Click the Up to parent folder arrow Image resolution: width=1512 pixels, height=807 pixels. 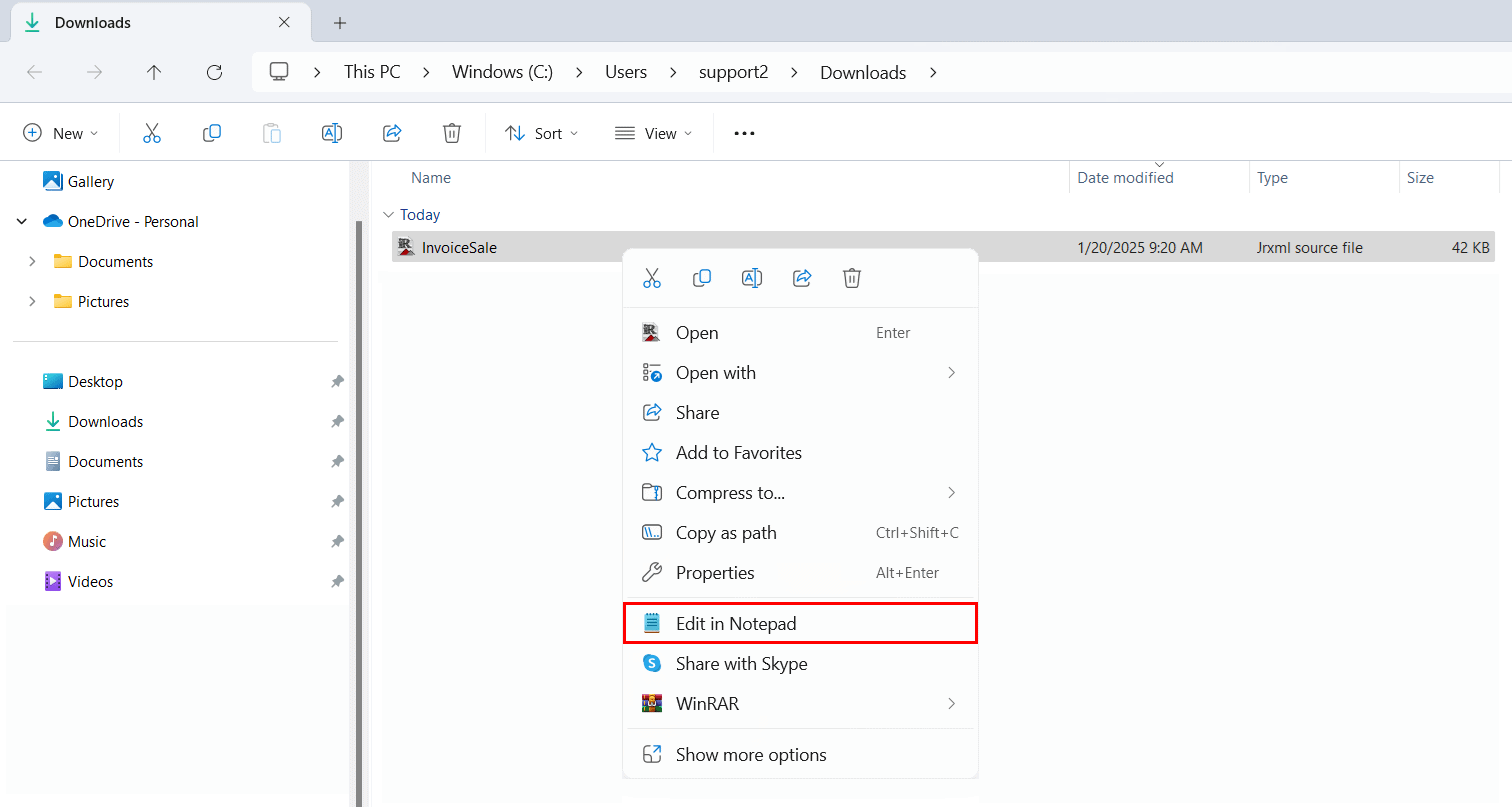pos(154,72)
